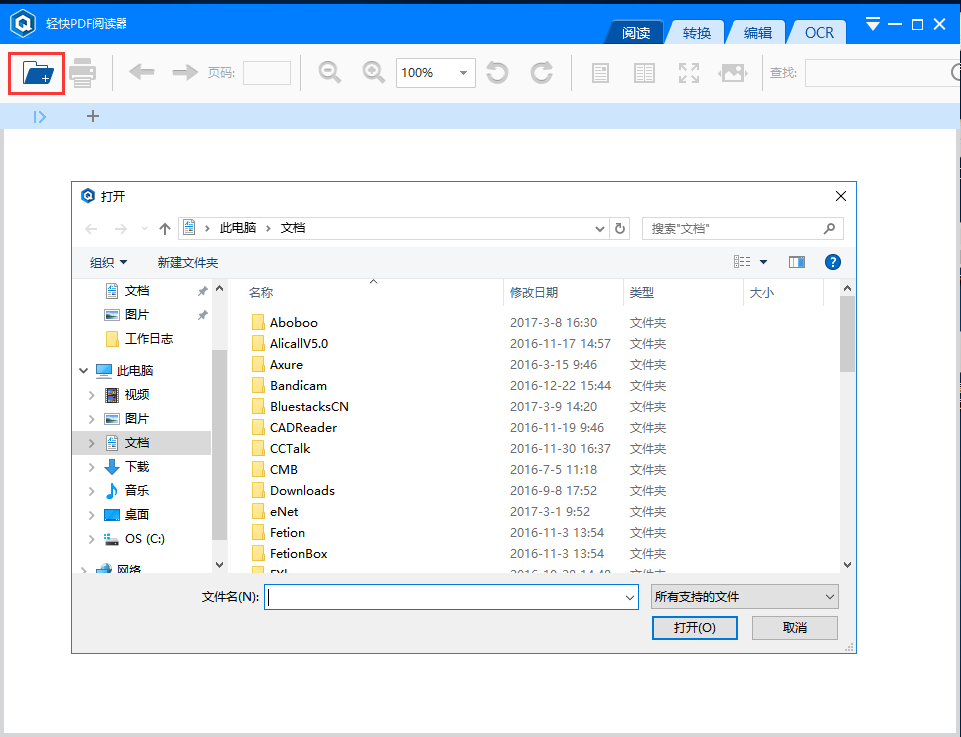Click the print icon in the toolbar
Image resolution: width=961 pixels, height=737 pixels.
[83, 72]
